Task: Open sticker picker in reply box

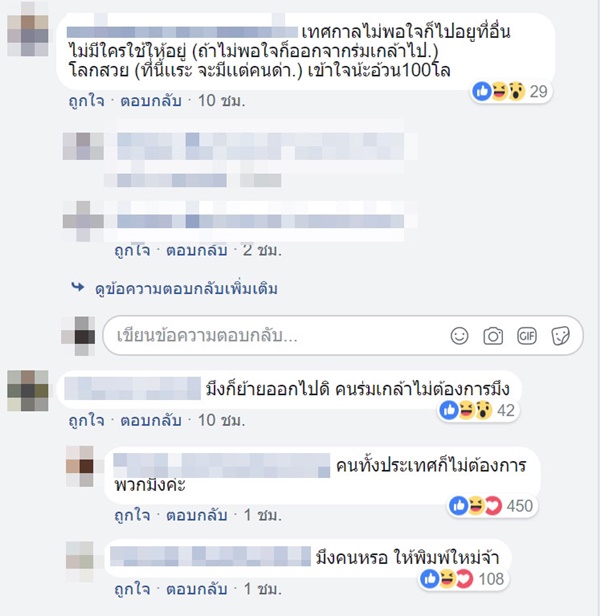Action: [560, 336]
